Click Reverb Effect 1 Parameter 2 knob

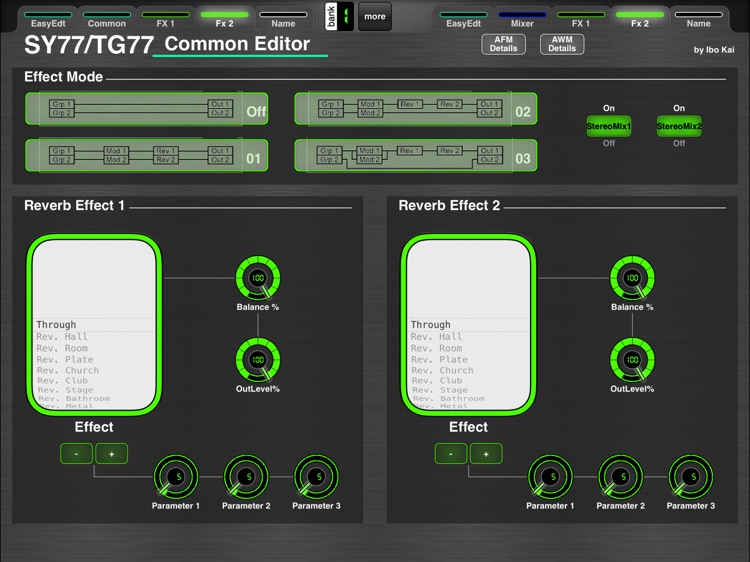[x=246, y=477]
